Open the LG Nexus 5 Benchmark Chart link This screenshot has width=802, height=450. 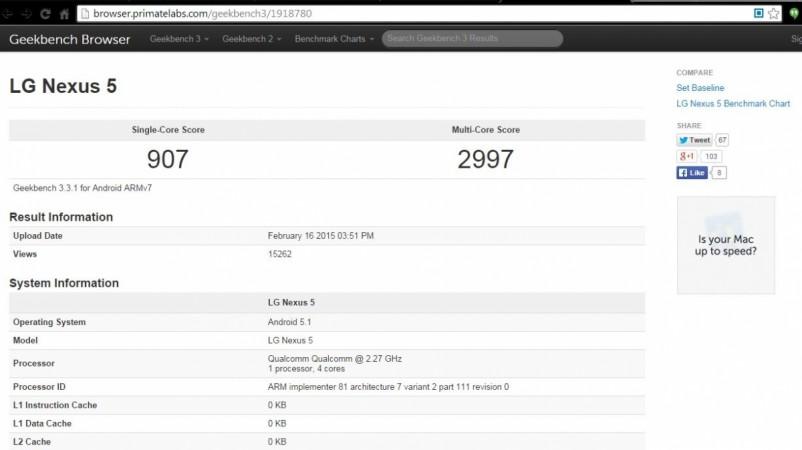(x=733, y=103)
